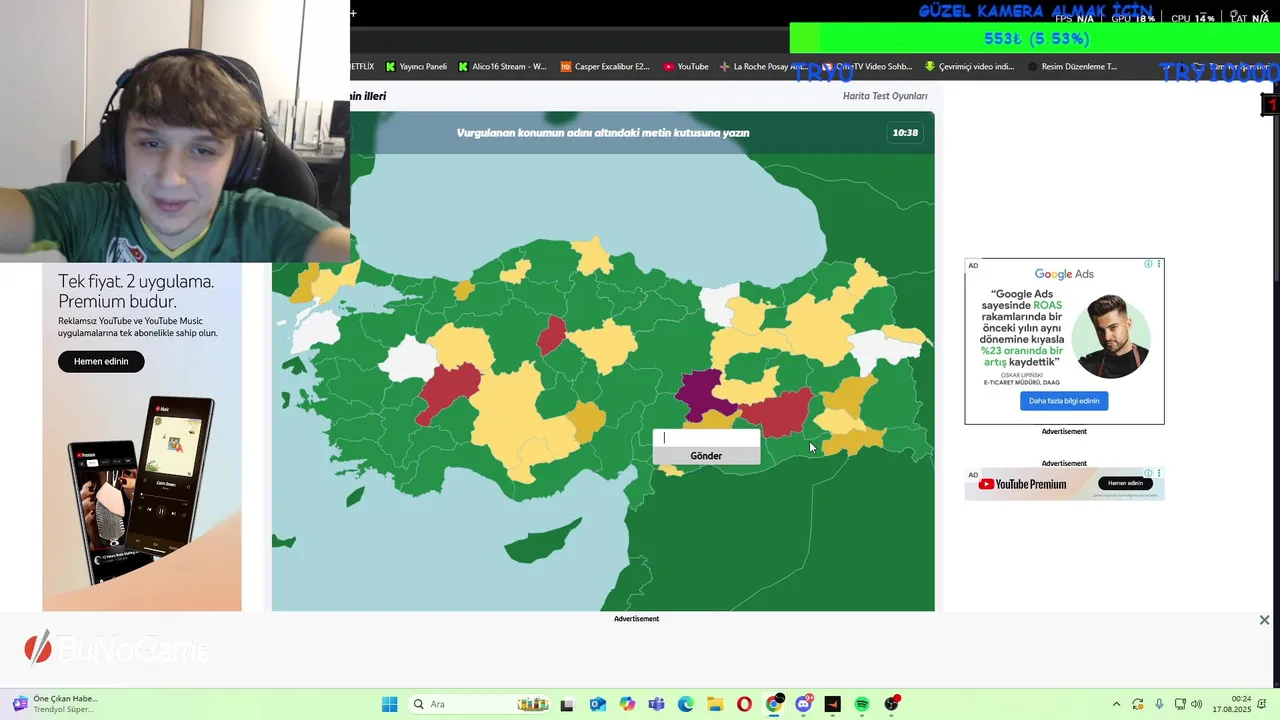Open the Resim Düzenleme bookmark
Image resolution: width=1280 pixels, height=720 pixels.
(1072, 67)
